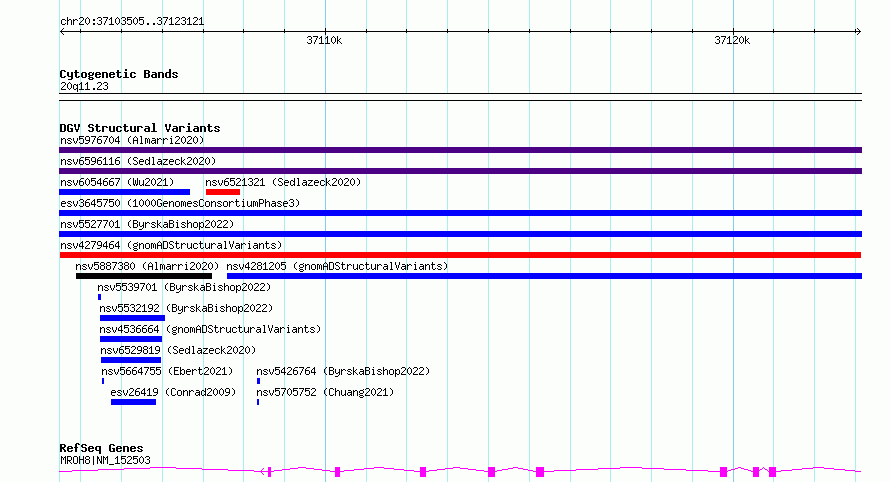Click the MROH8|NM_152503 gene label
The height and width of the screenshot is (482, 890).
coord(106,460)
